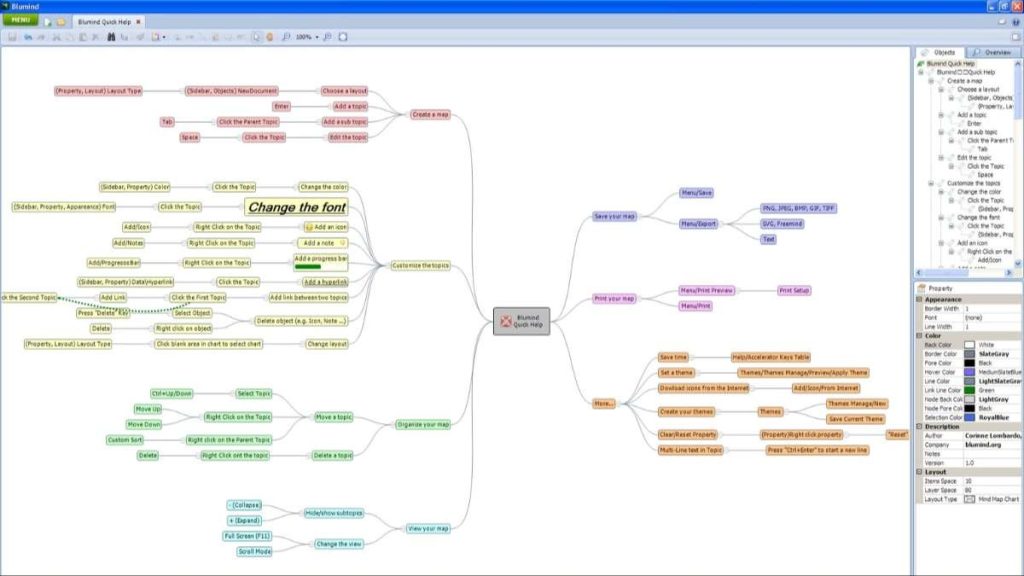The image size is (1024, 576).
Task: Click the Paste icon
Action: [x=83, y=35]
